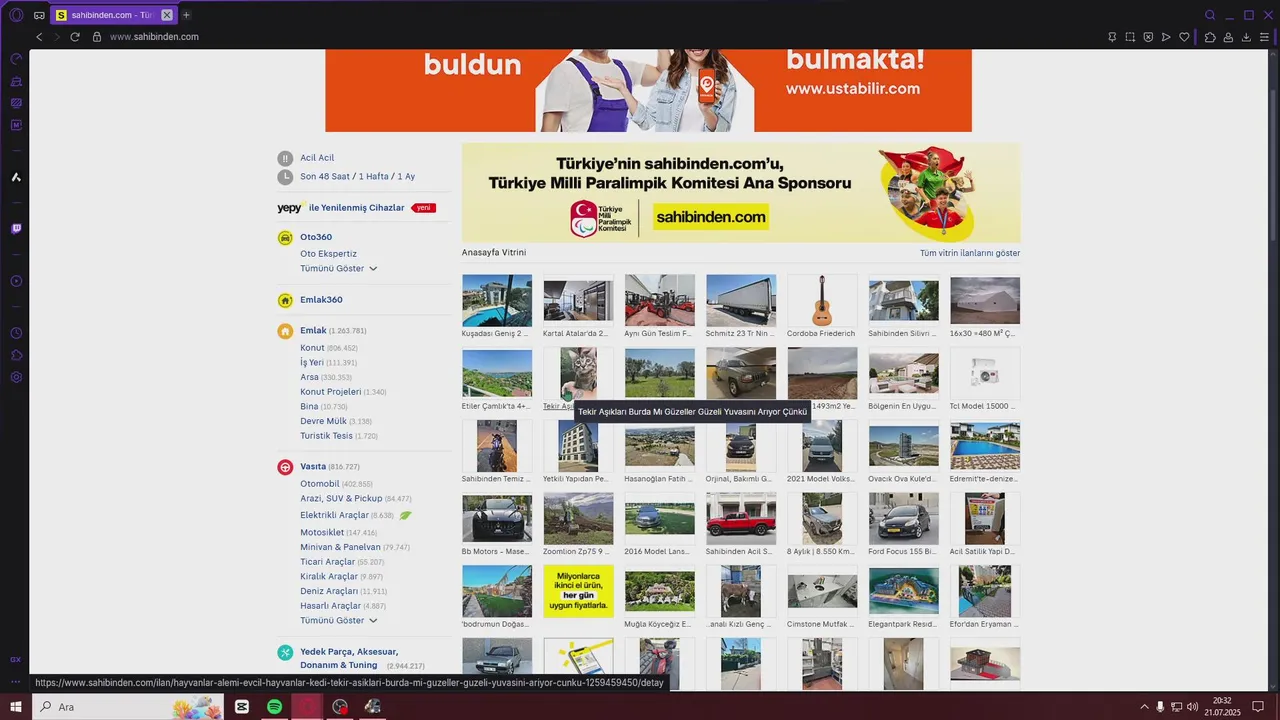Open a new tab with plus button
Image resolution: width=1280 pixels, height=720 pixels.
point(186,15)
